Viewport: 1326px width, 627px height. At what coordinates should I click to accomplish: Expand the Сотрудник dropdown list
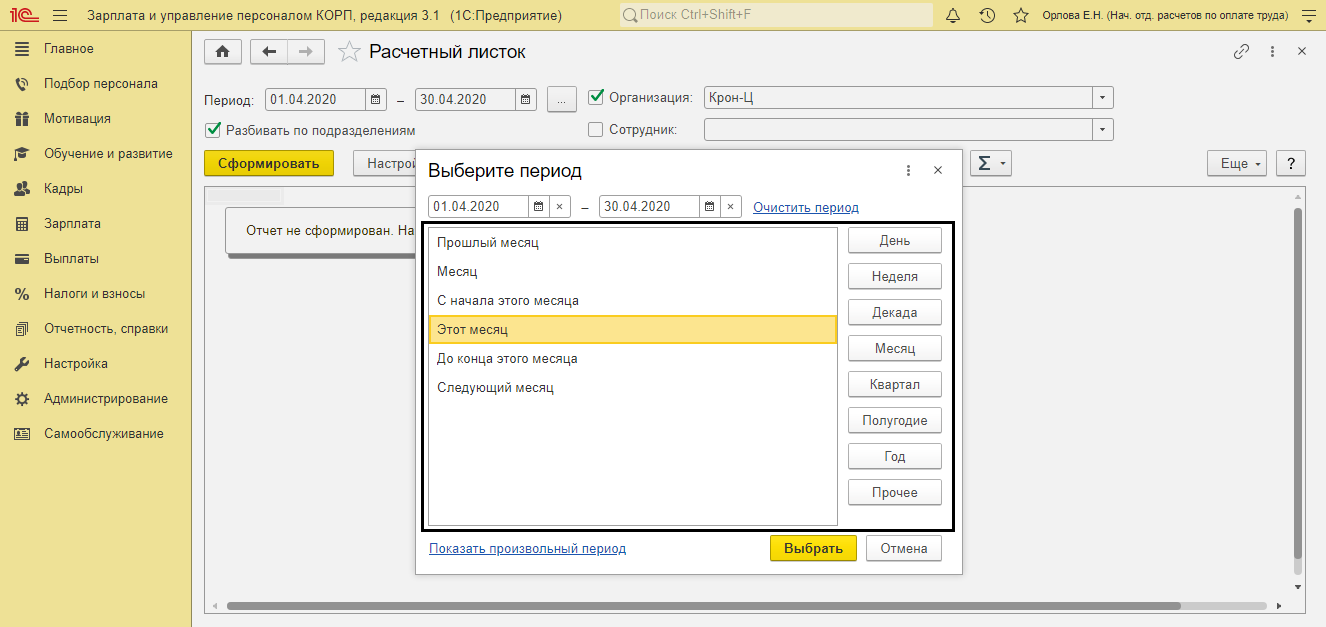coord(1102,130)
